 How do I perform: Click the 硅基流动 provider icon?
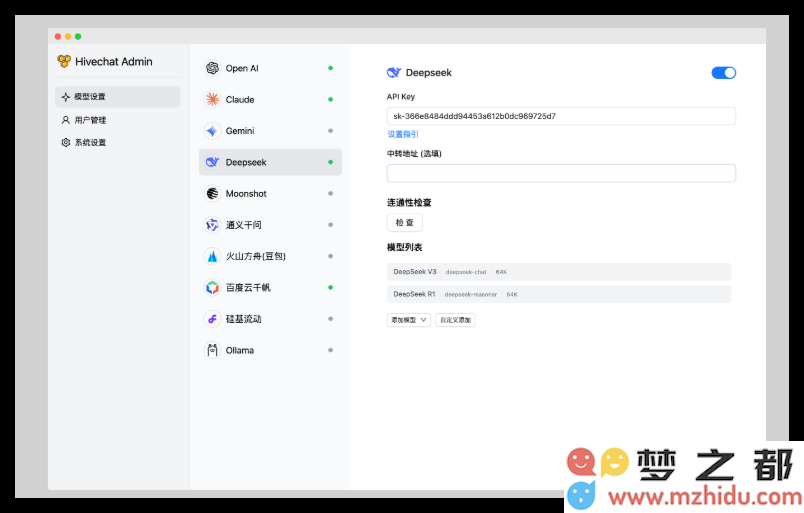[x=212, y=319]
